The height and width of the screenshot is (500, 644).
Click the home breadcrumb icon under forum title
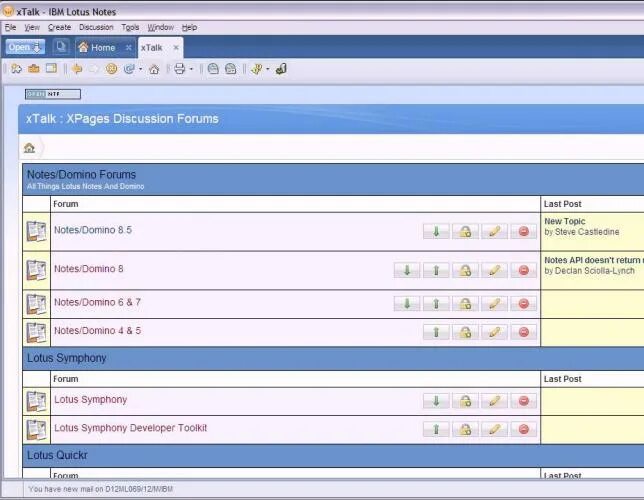click(x=29, y=147)
